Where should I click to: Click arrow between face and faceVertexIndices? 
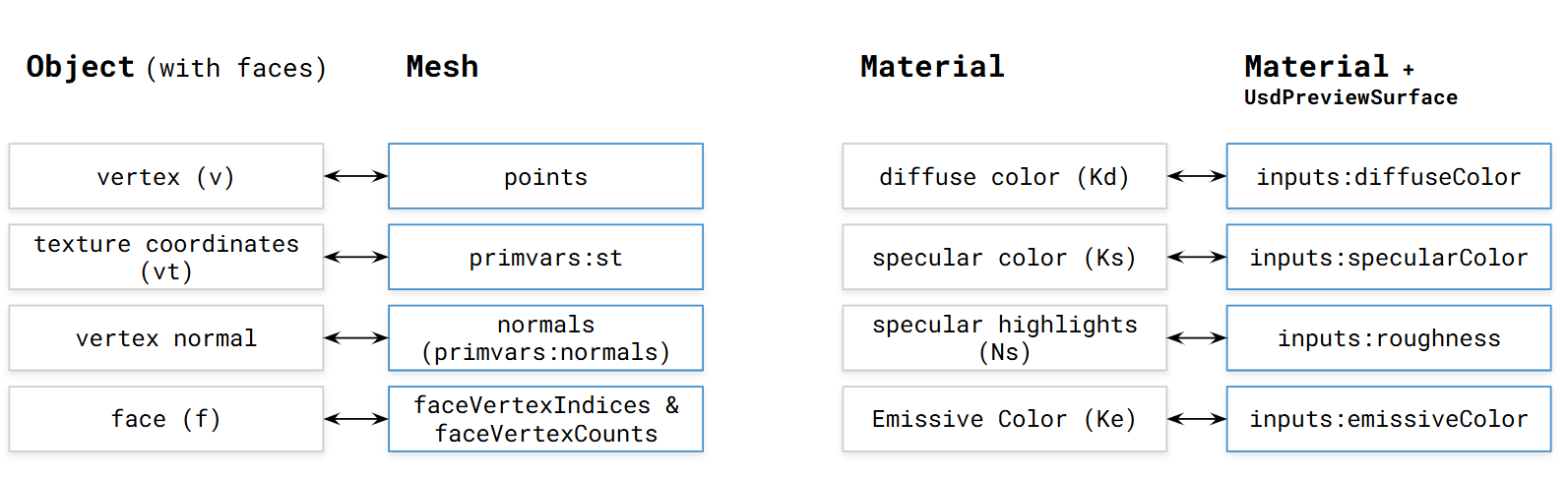coord(356,419)
